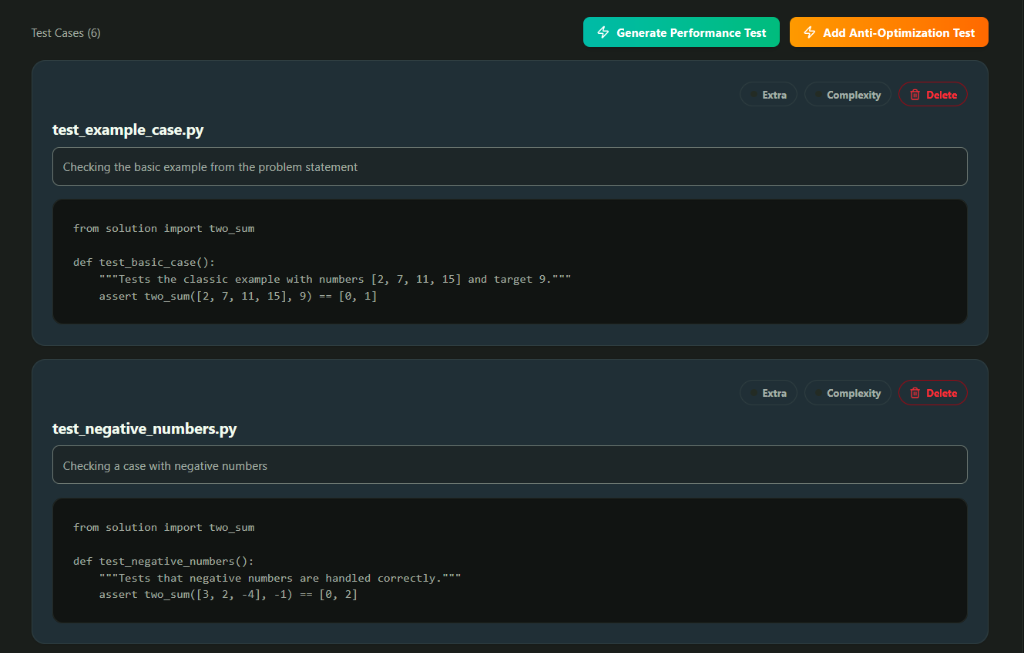
Task: Toggle Complexity on test_example_case.py card
Action: pyautogui.click(x=847, y=95)
